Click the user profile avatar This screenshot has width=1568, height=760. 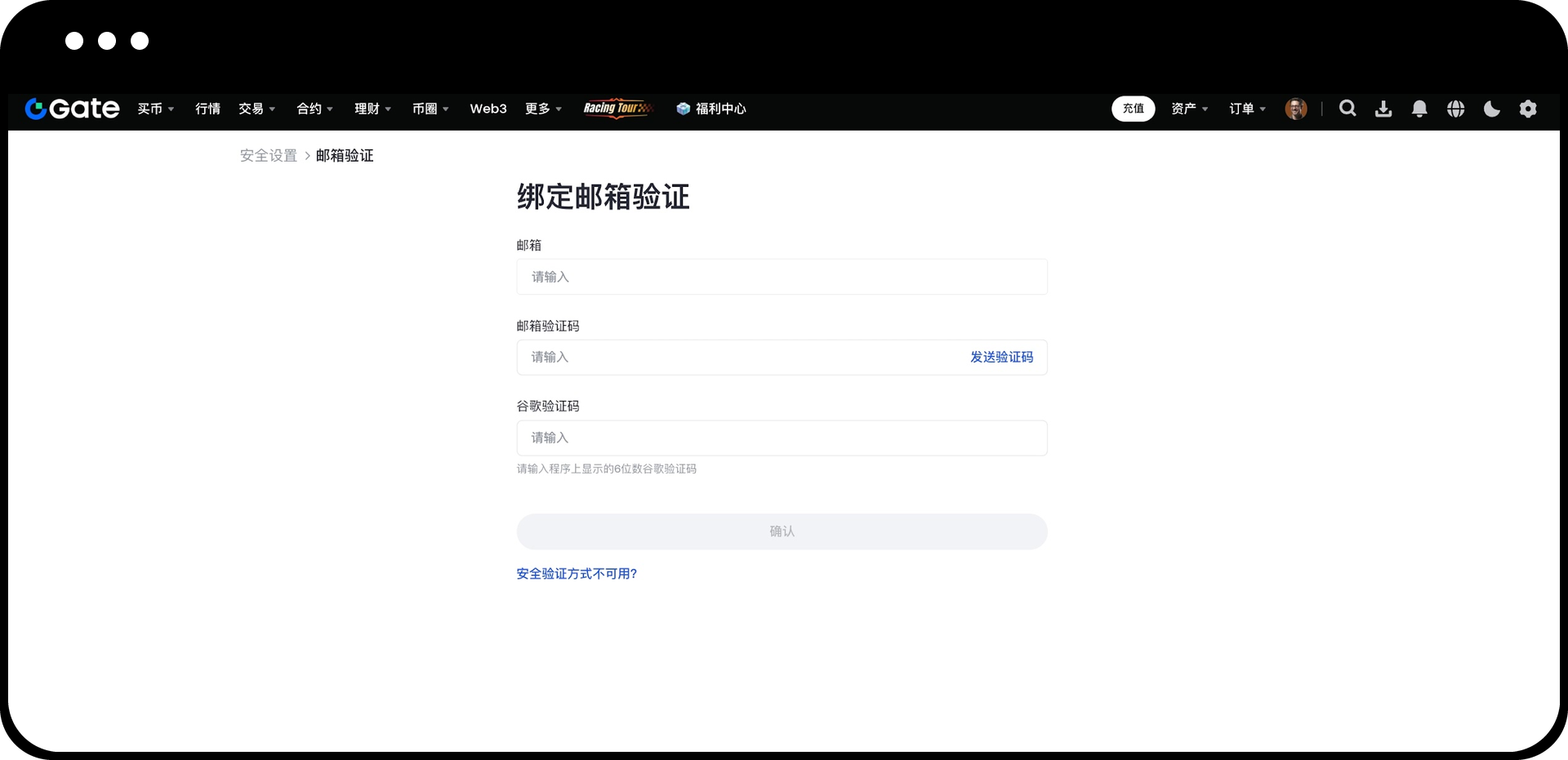pyautogui.click(x=1295, y=109)
